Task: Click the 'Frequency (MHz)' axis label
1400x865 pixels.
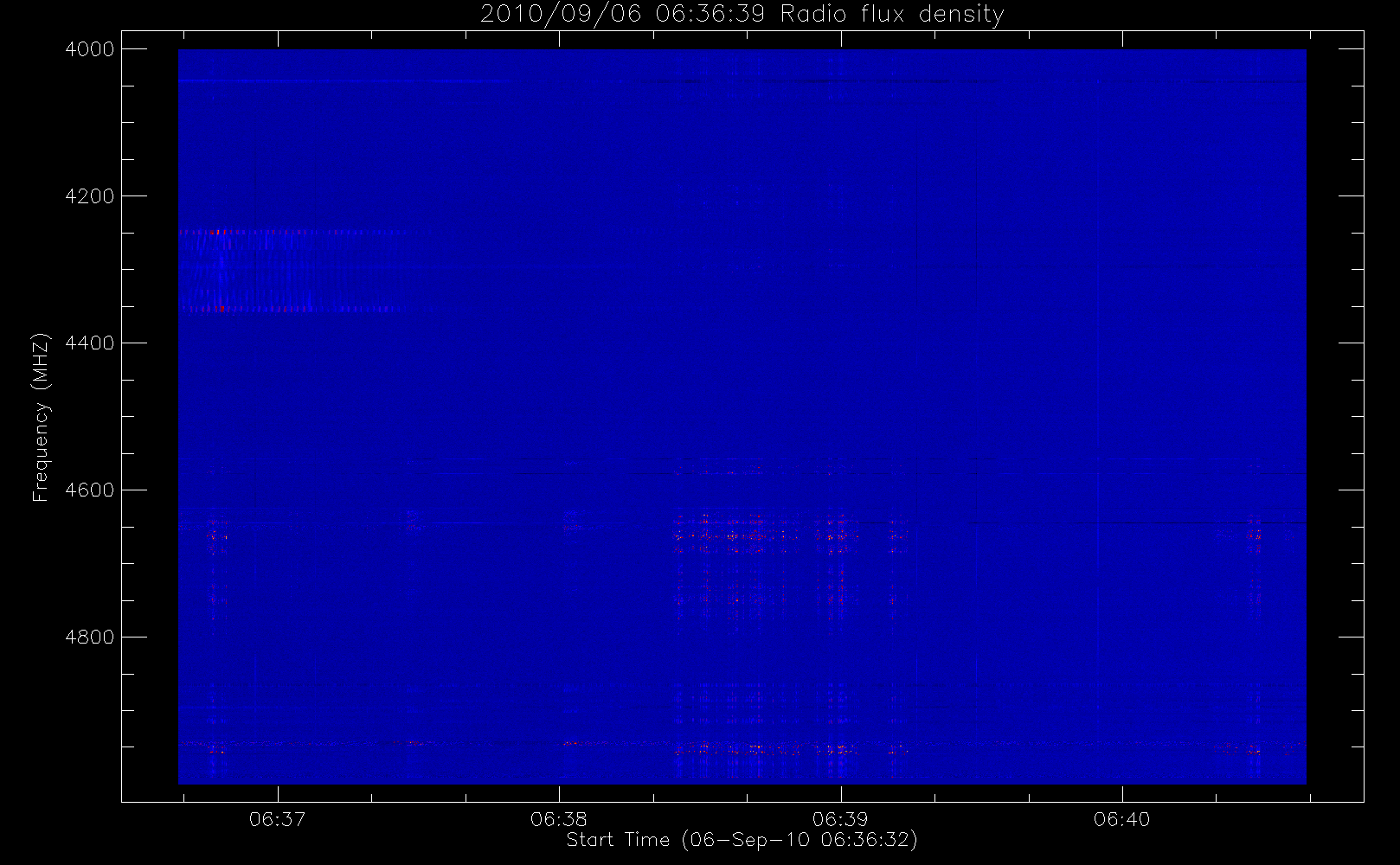Action: (x=41, y=417)
